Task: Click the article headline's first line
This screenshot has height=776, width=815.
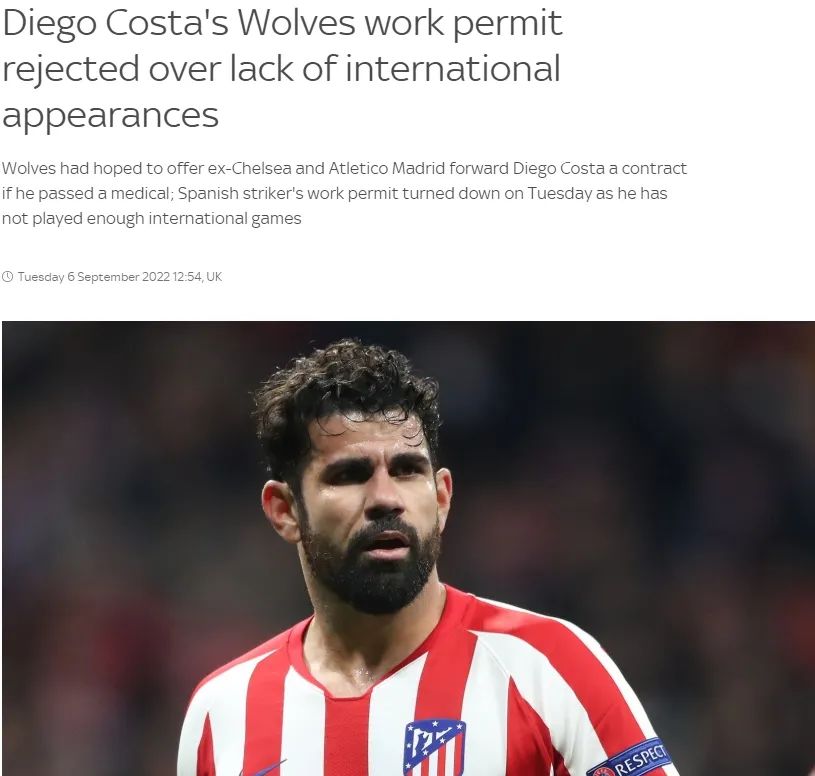Action: click(282, 24)
